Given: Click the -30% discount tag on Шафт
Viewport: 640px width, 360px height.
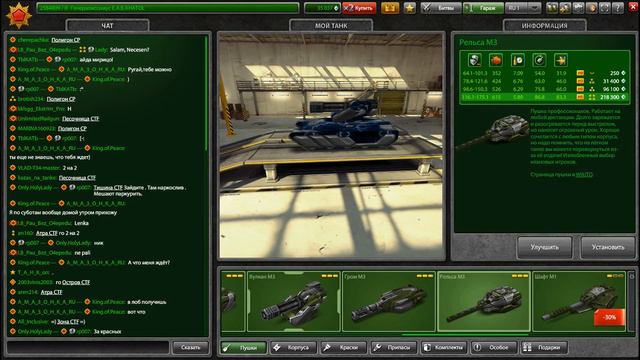Looking at the screenshot, I should 609,317.
